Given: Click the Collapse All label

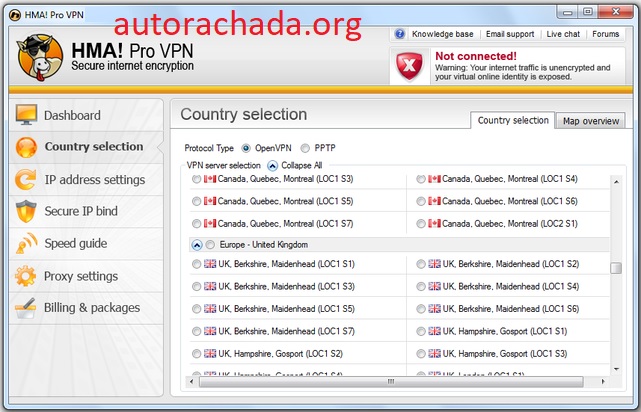Looking at the screenshot, I should (302, 165).
